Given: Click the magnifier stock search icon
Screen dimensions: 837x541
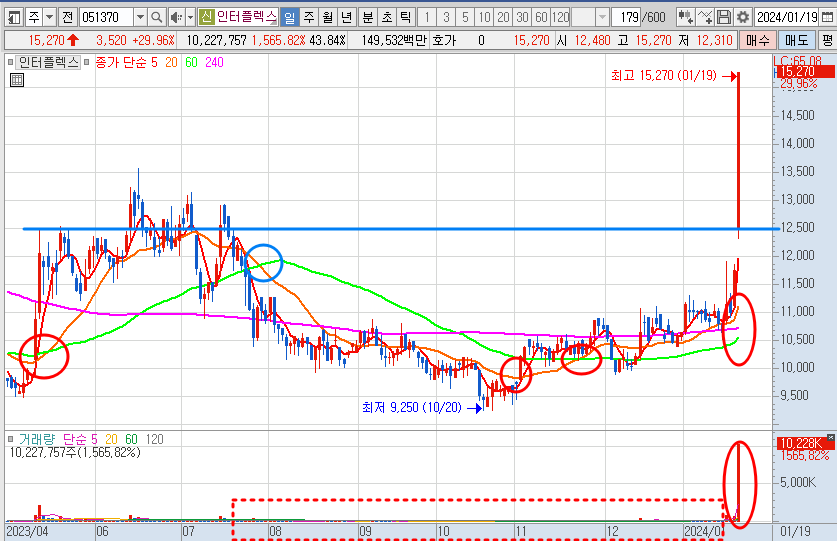Looking at the screenshot, I should pos(156,18).
